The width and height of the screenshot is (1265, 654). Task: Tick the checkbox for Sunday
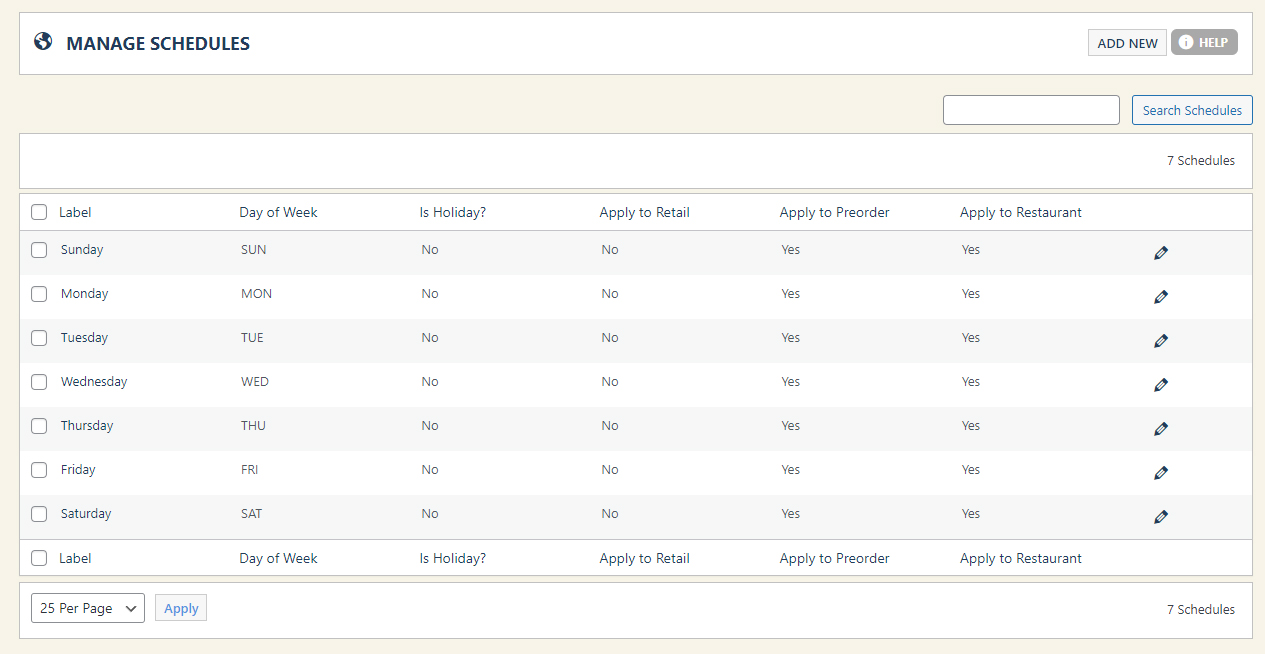coord(39,250)
